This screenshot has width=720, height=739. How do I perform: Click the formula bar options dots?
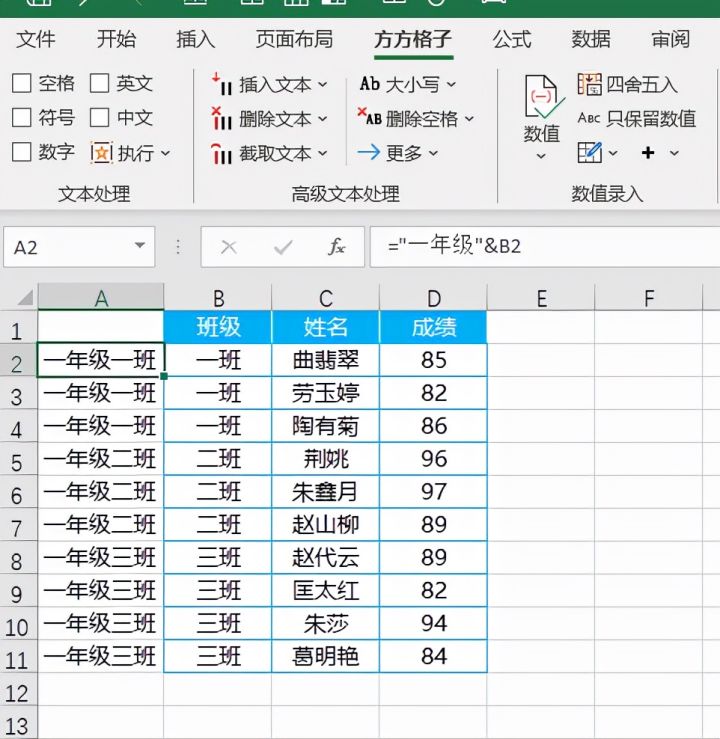click(x=178, y=247)
